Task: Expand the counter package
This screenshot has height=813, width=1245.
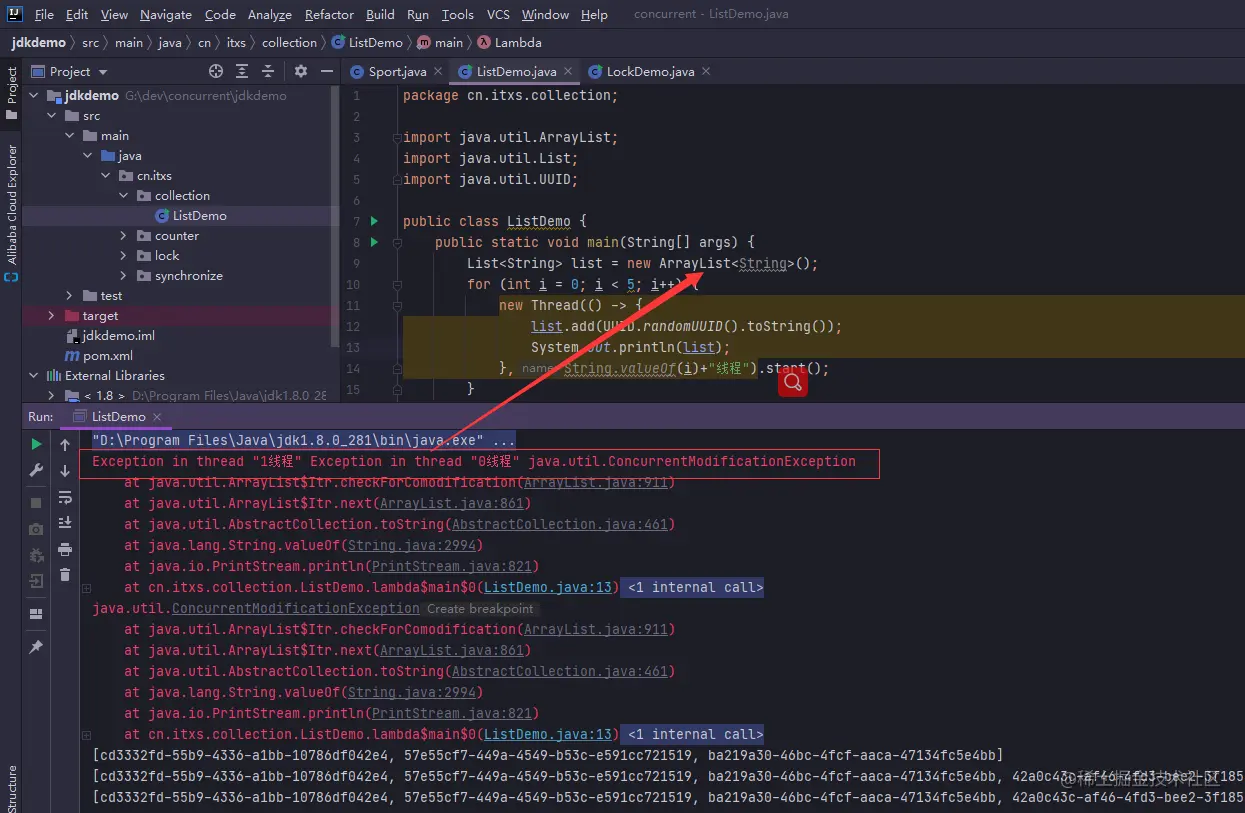Action: click(x=124, y=236)
